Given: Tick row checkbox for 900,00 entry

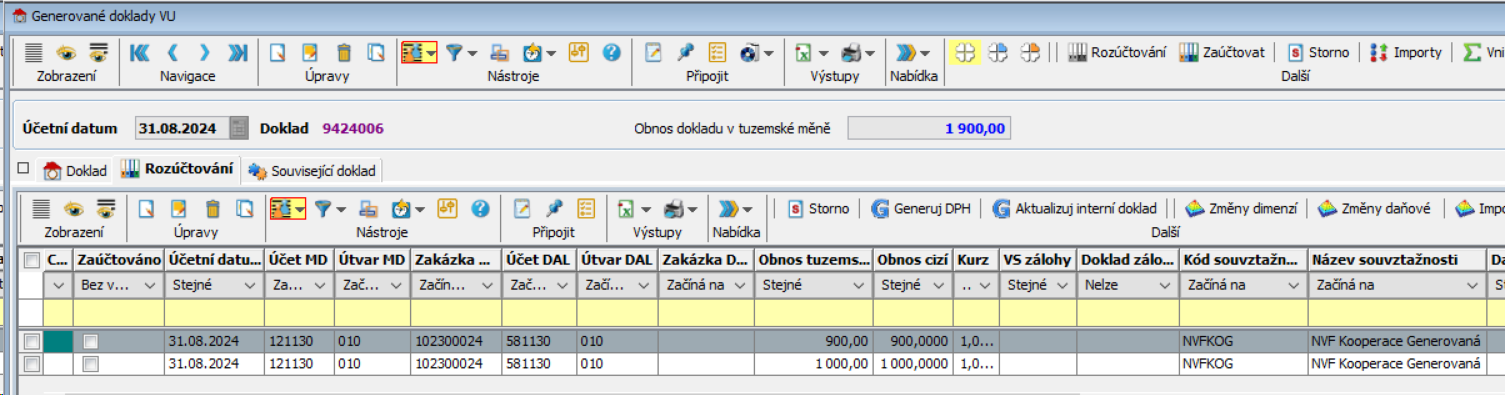Looking at the screenshot, I should [x=32, y=341].
